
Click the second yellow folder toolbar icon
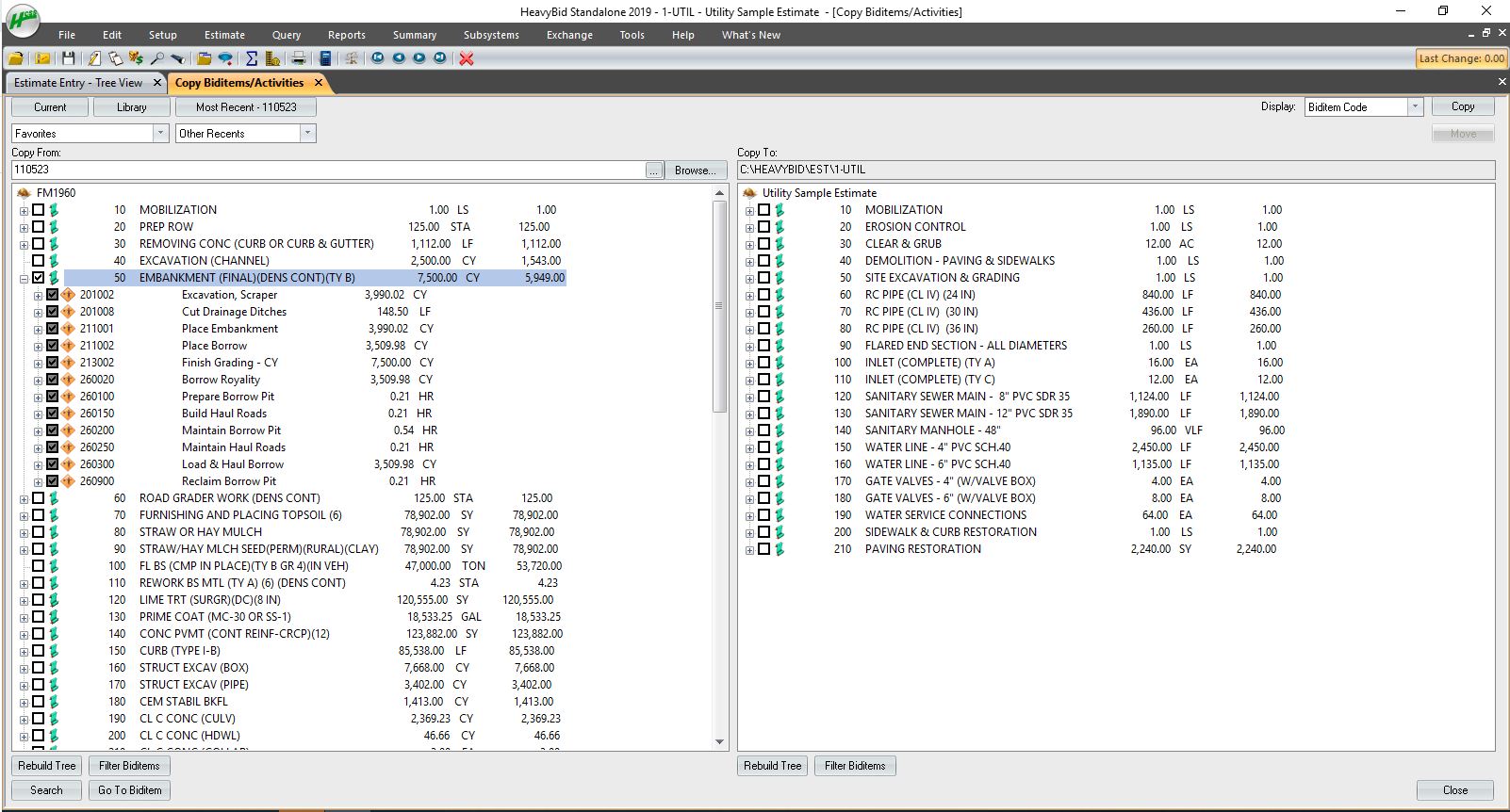42,58
